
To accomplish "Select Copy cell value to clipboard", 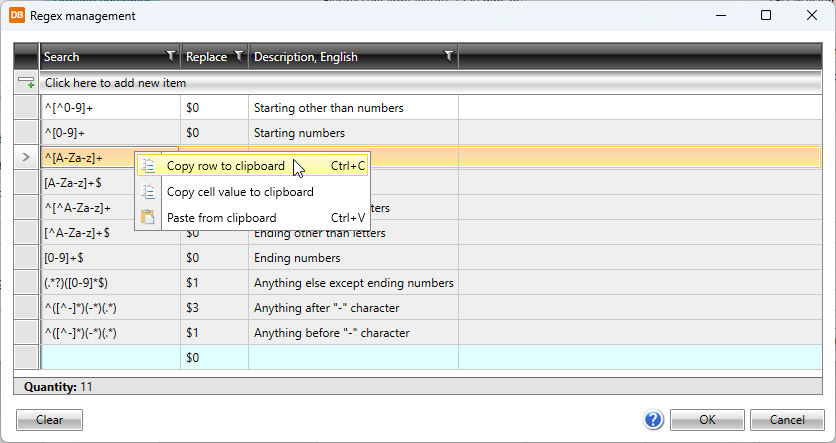I will coord(240,192).
